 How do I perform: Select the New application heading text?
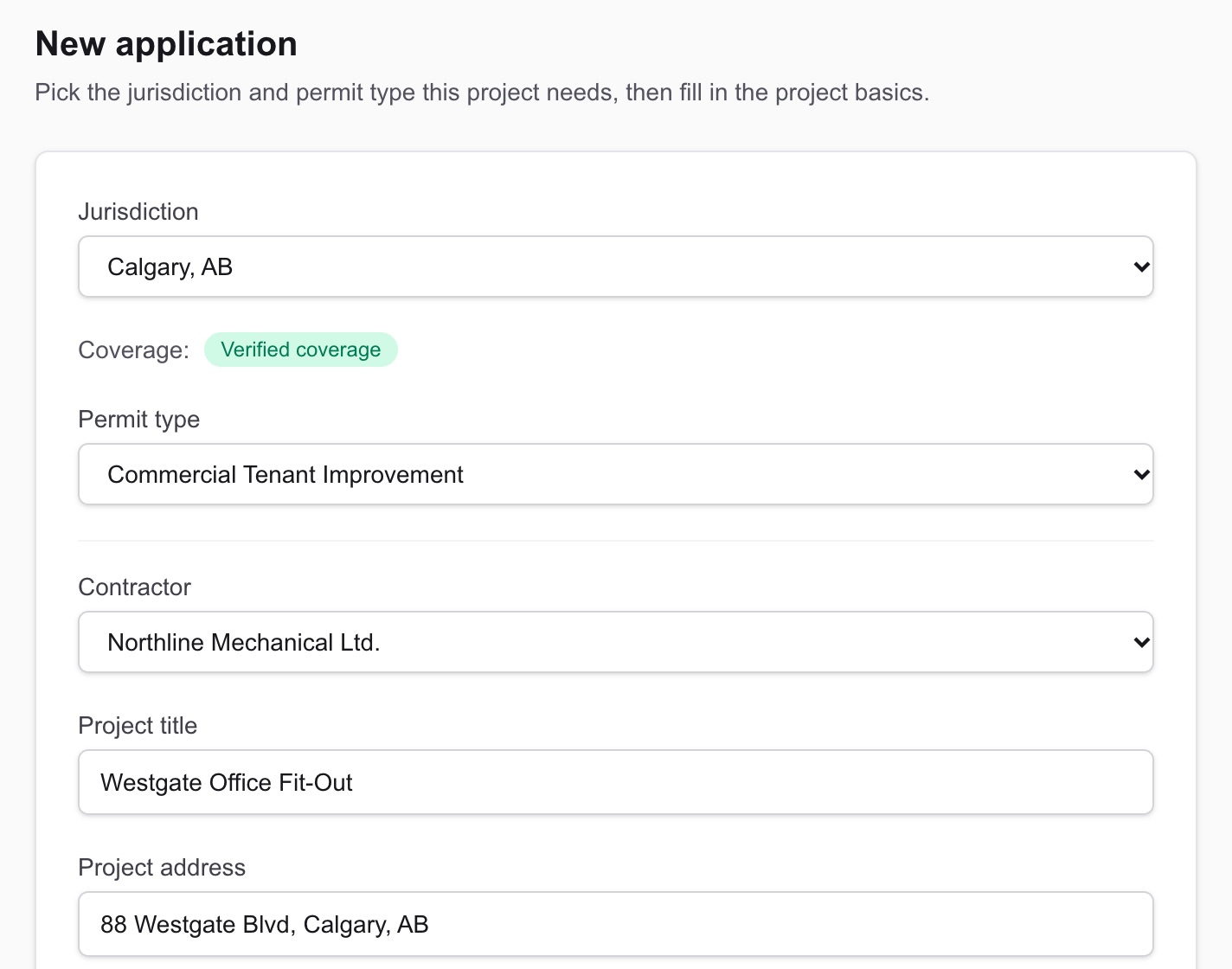[166, 44]
